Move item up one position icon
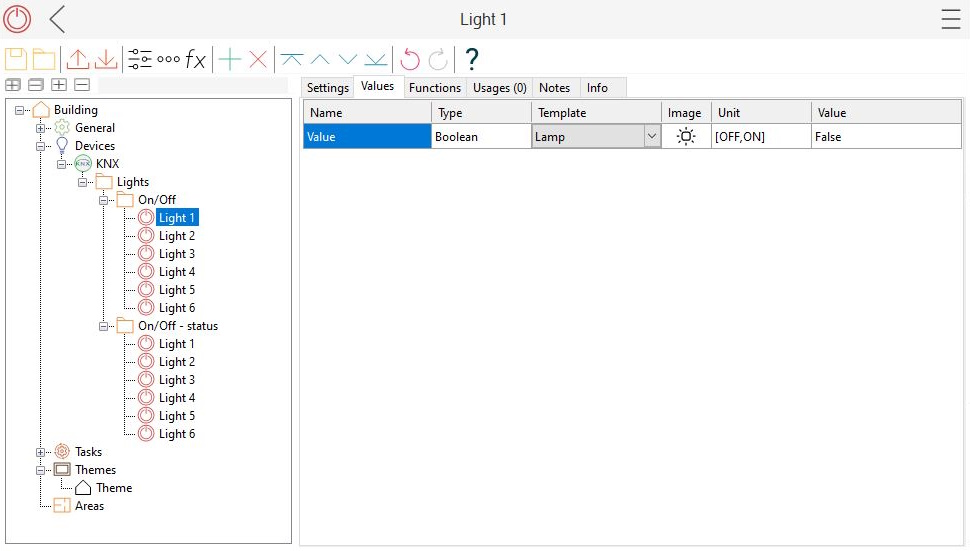The image size is (970, 551). 320,59
